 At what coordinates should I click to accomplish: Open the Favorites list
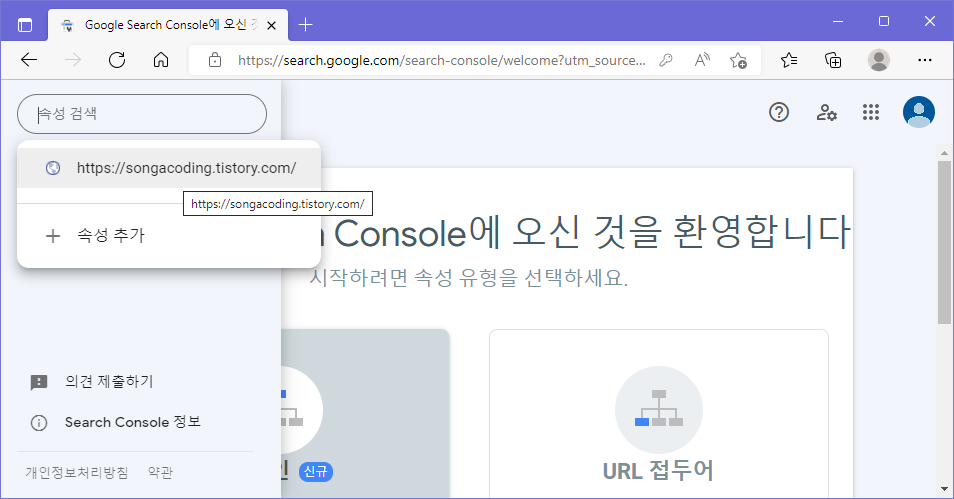pyautogui.click(x=789, y=60)
